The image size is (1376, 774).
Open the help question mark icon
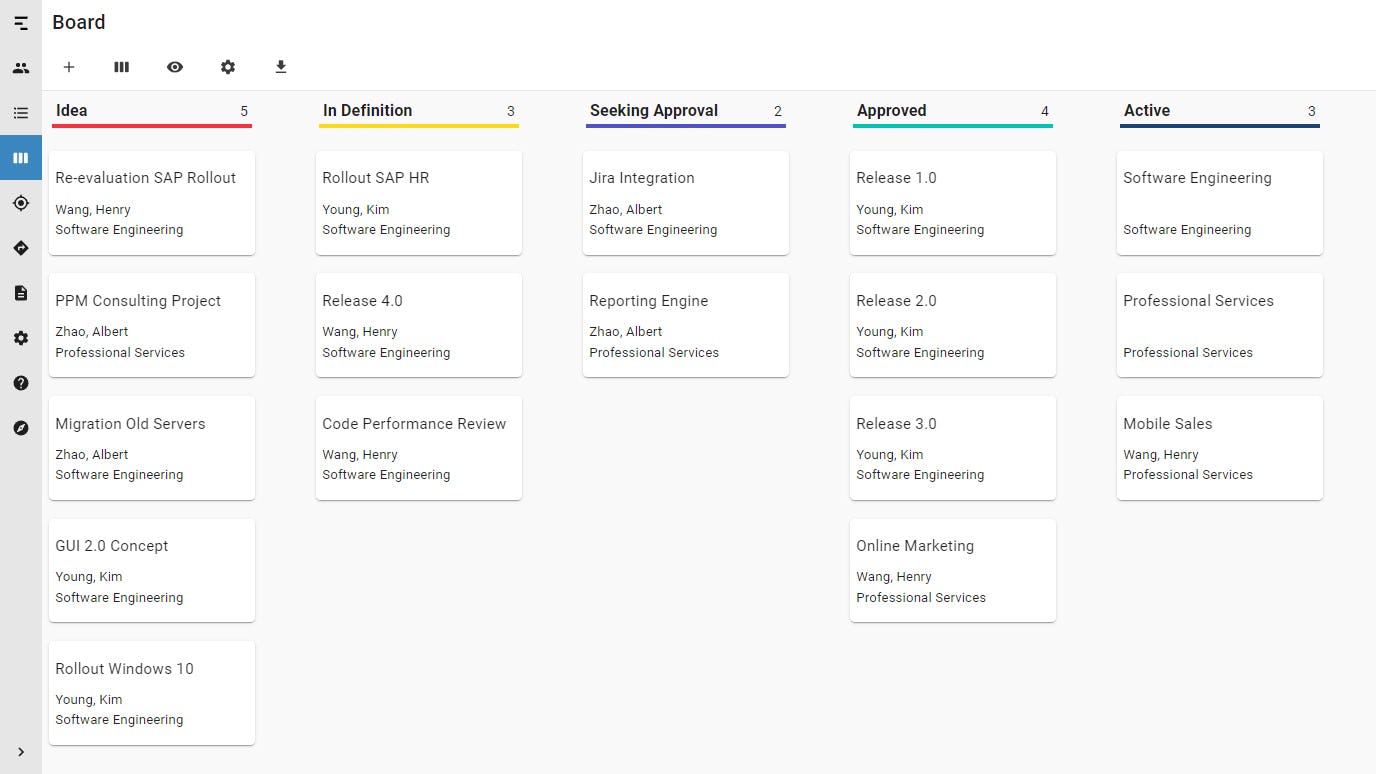tap(21, 383)
